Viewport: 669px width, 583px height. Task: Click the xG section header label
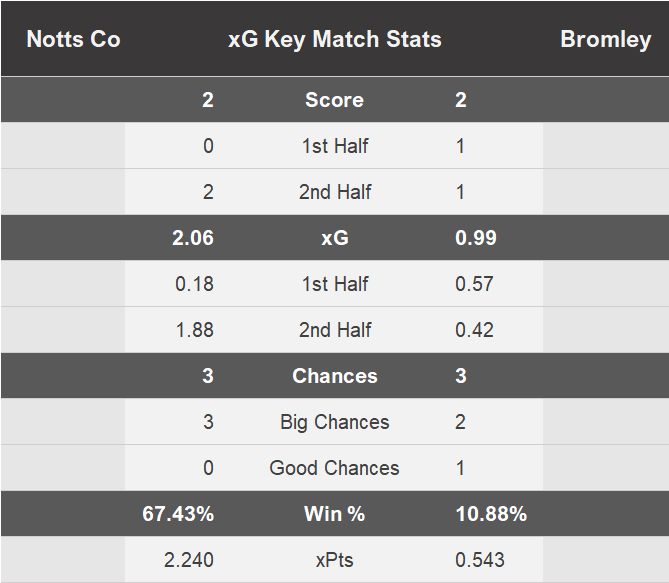[x=334, y=238]
